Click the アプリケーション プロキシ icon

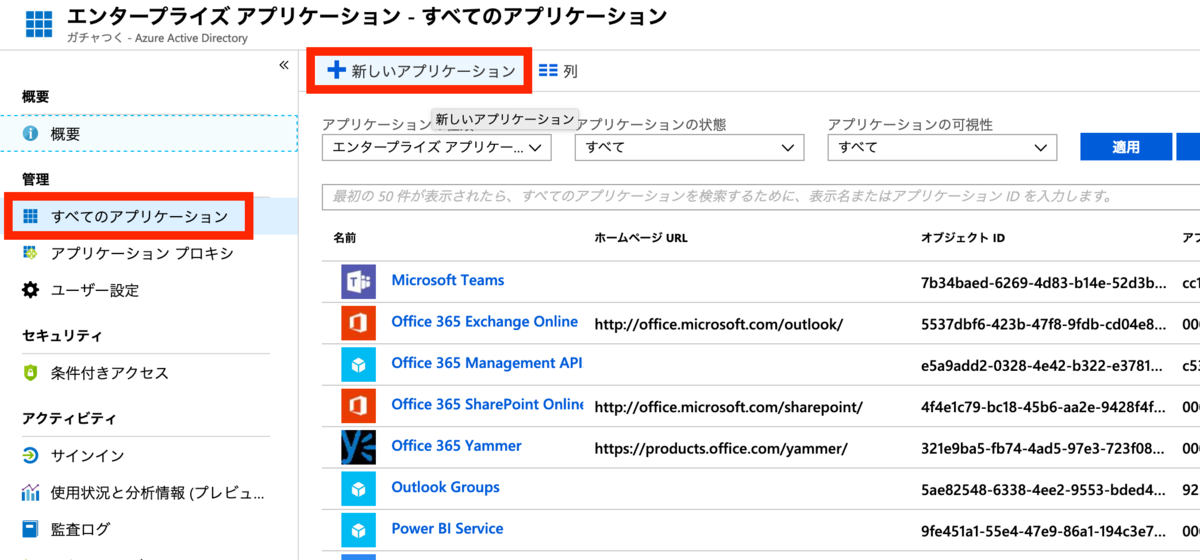31,253
